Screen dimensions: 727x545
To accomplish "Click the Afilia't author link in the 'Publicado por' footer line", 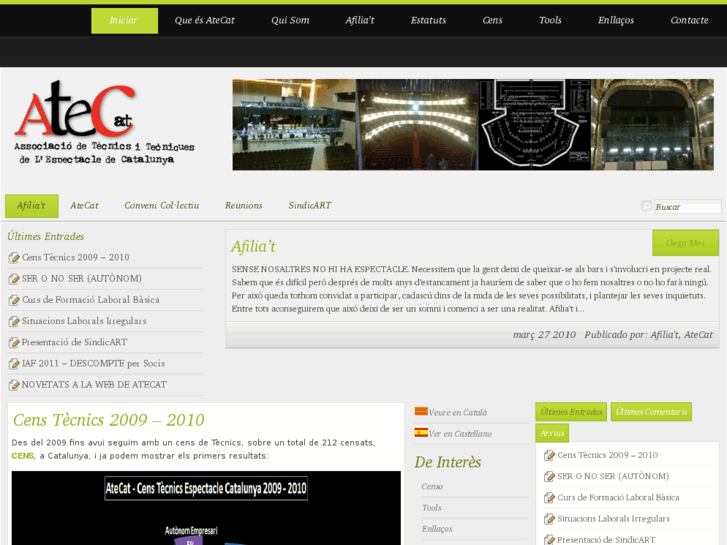I will (x=664, y=335).
